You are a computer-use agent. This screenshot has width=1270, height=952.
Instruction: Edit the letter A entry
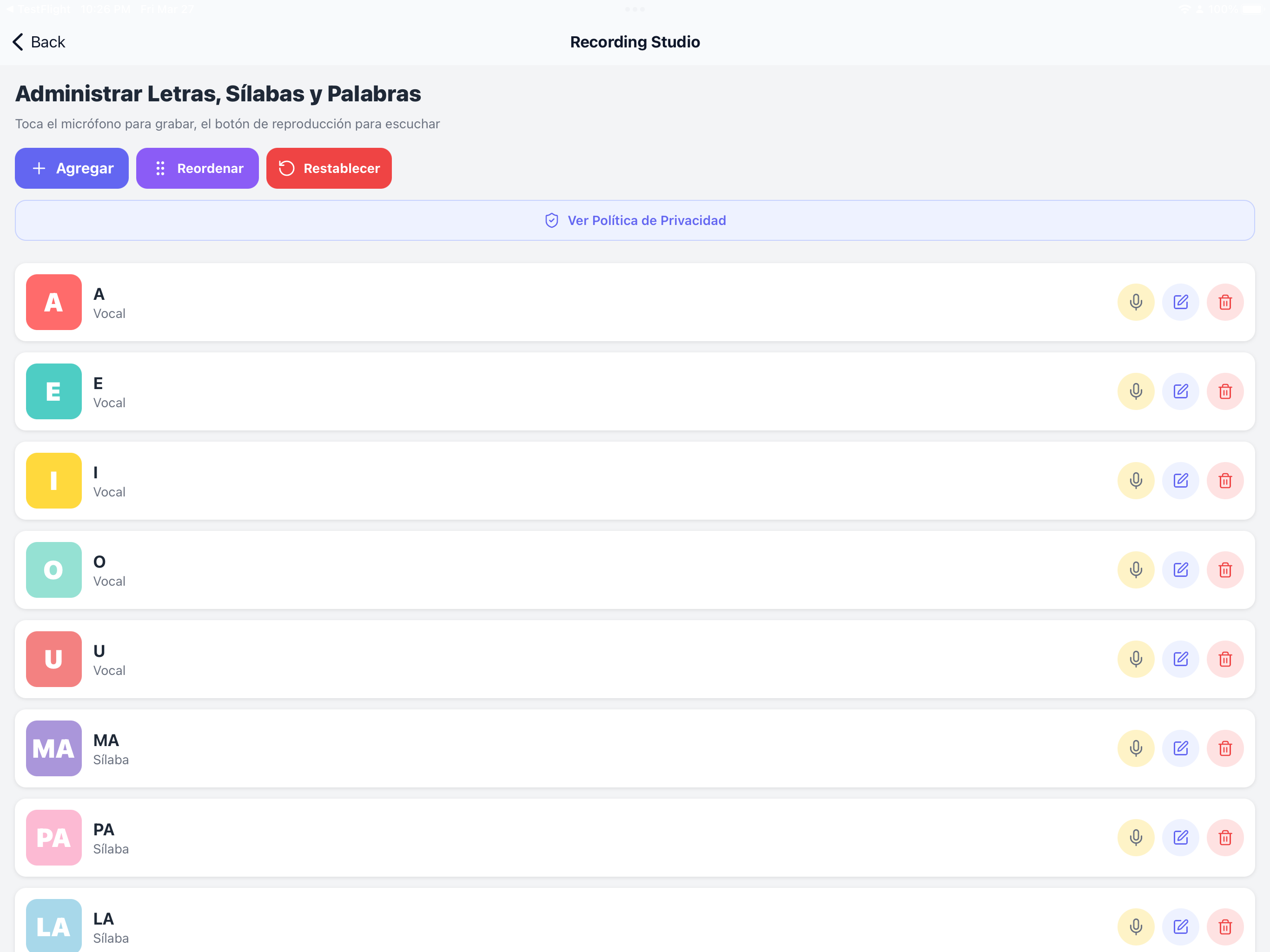pyautogui.click(x=1180, y=302)
